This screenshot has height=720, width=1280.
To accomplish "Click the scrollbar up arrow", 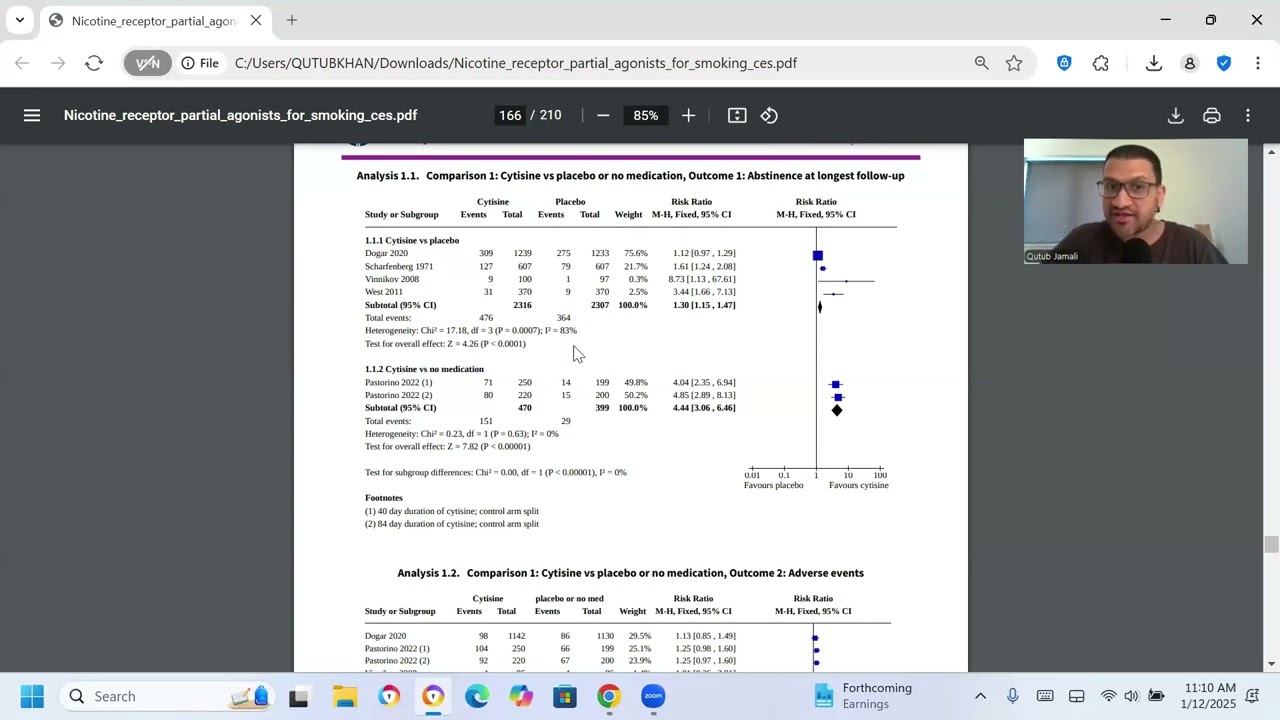I will click(x=1271, y=151).
